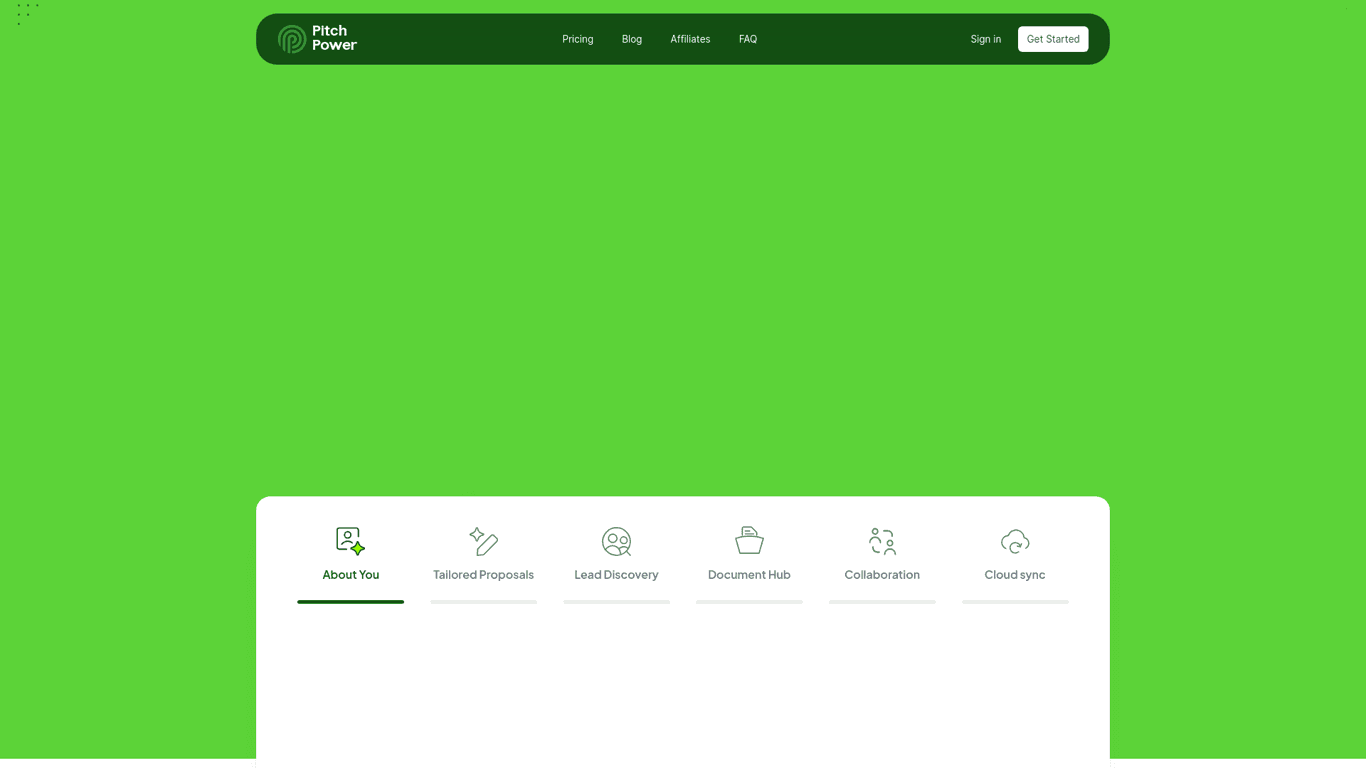Select the Document Hub tab label
This screenshot has height=768, width=1366.
pyautogui.click(x=749, y=575)
